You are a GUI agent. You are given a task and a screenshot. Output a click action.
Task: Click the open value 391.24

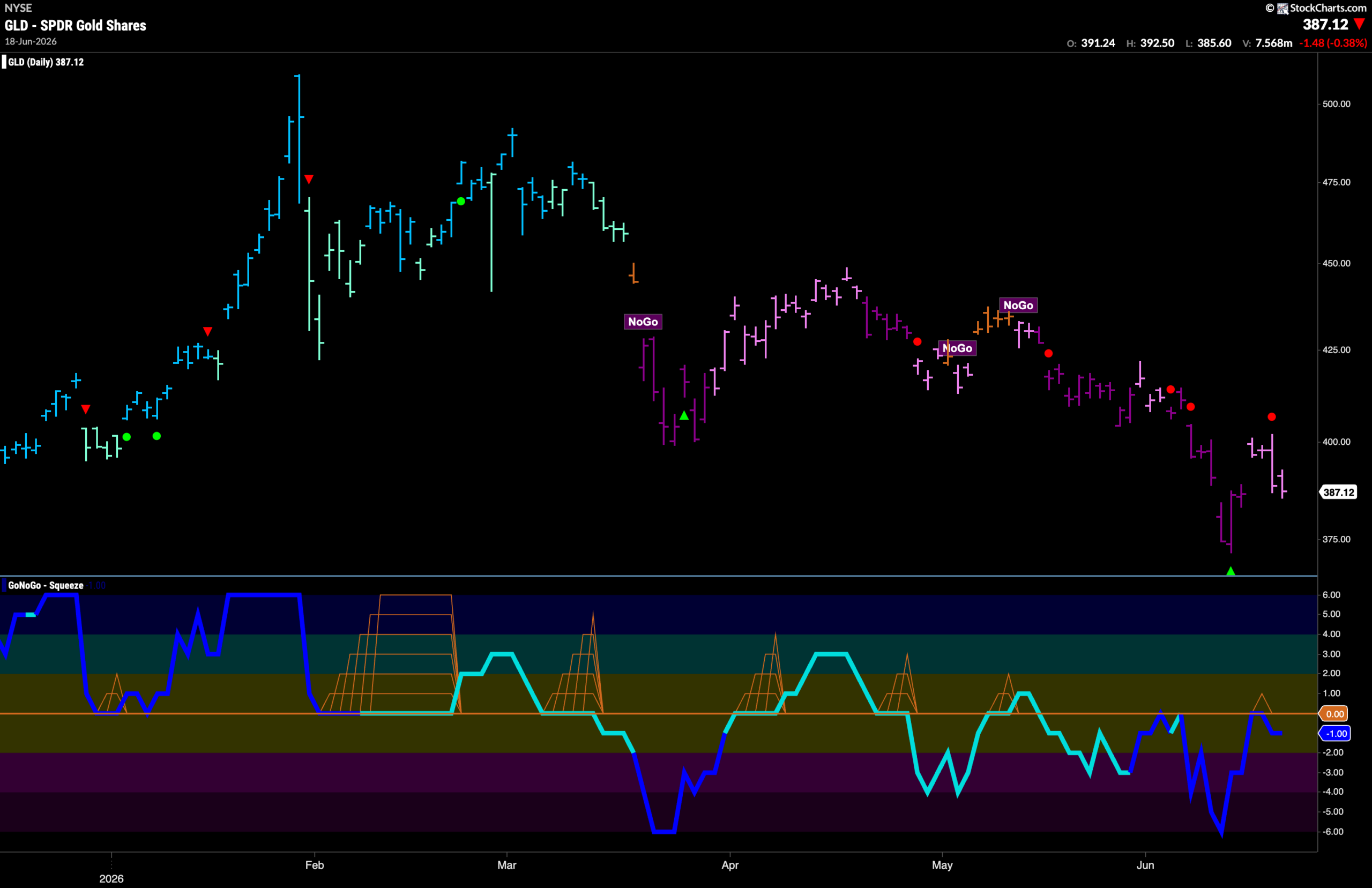click(x=1098, y=43)
